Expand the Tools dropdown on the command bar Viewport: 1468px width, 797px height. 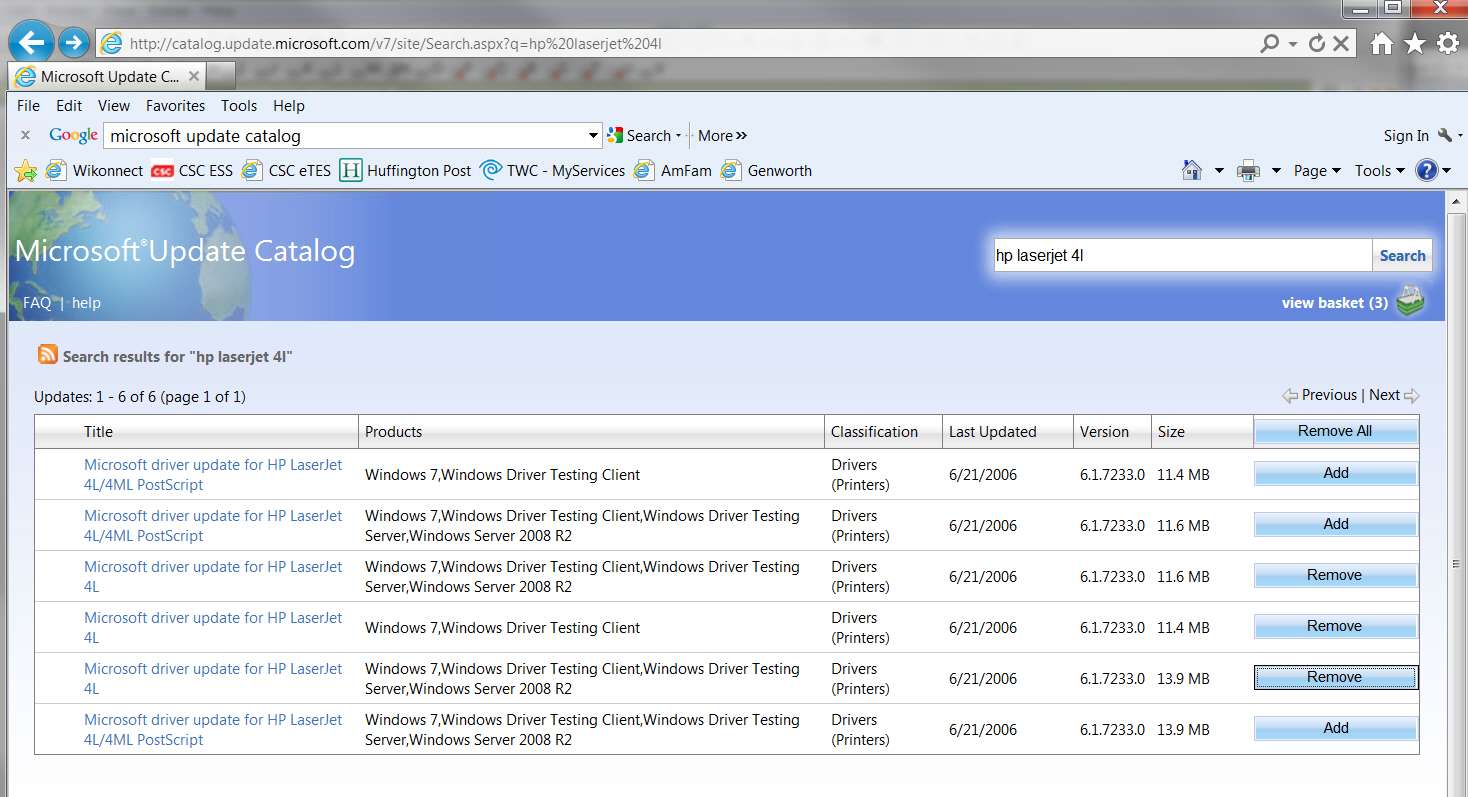click(1379, 171)
